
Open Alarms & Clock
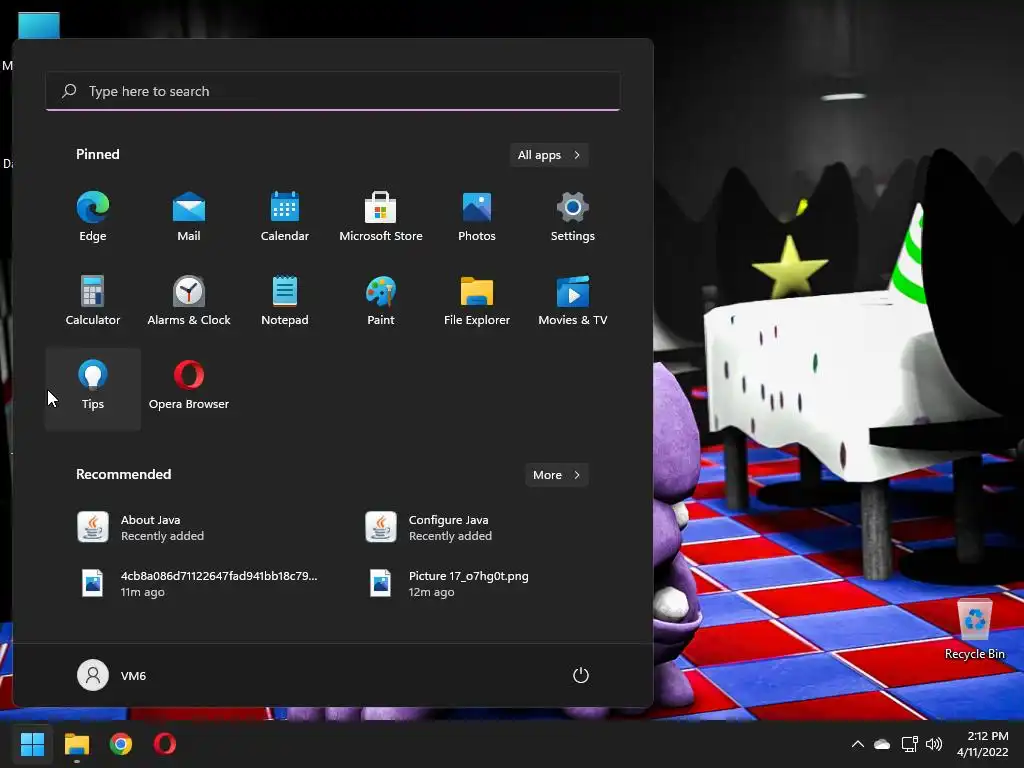(189, 300)
